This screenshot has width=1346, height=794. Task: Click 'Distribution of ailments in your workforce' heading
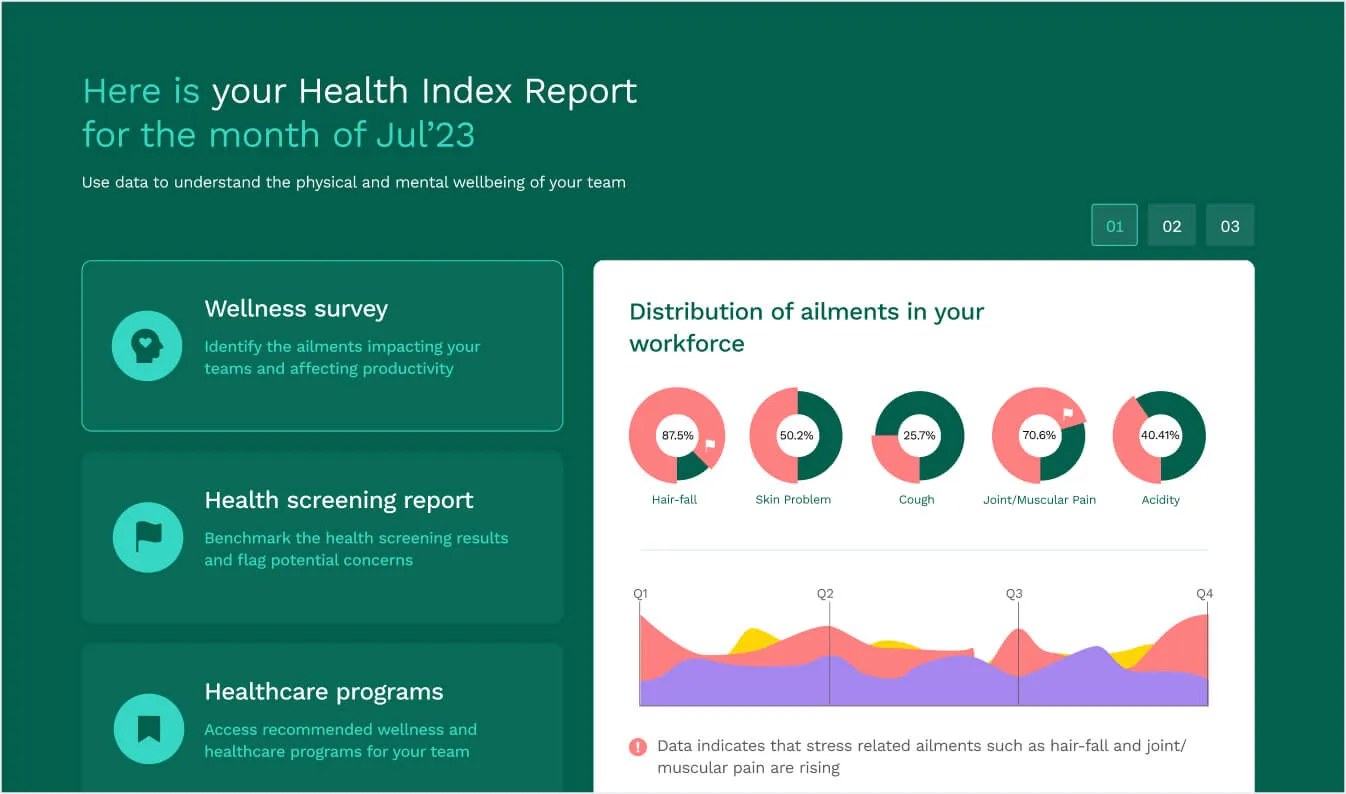(807, 328)
